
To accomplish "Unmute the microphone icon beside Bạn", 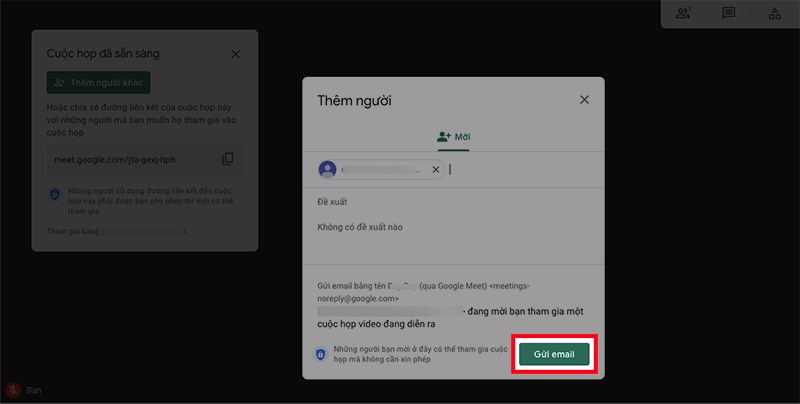I will [x=14, y=390].
